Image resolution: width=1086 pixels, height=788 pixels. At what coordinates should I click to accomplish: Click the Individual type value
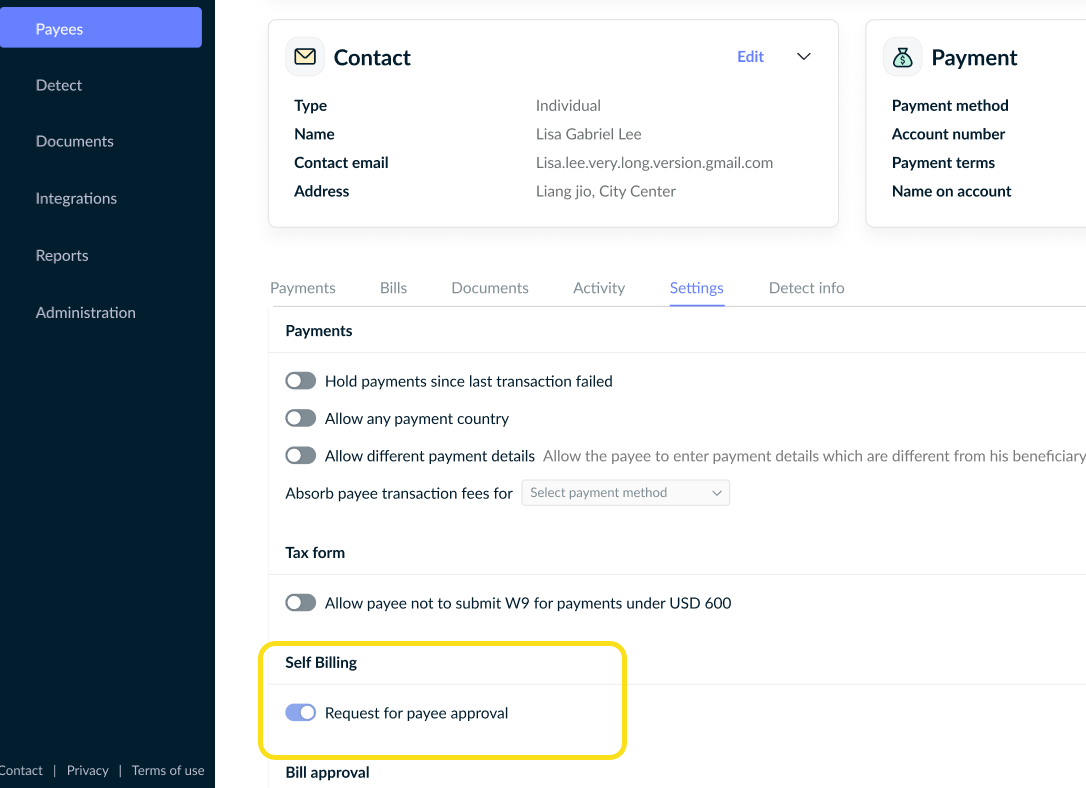568,105
